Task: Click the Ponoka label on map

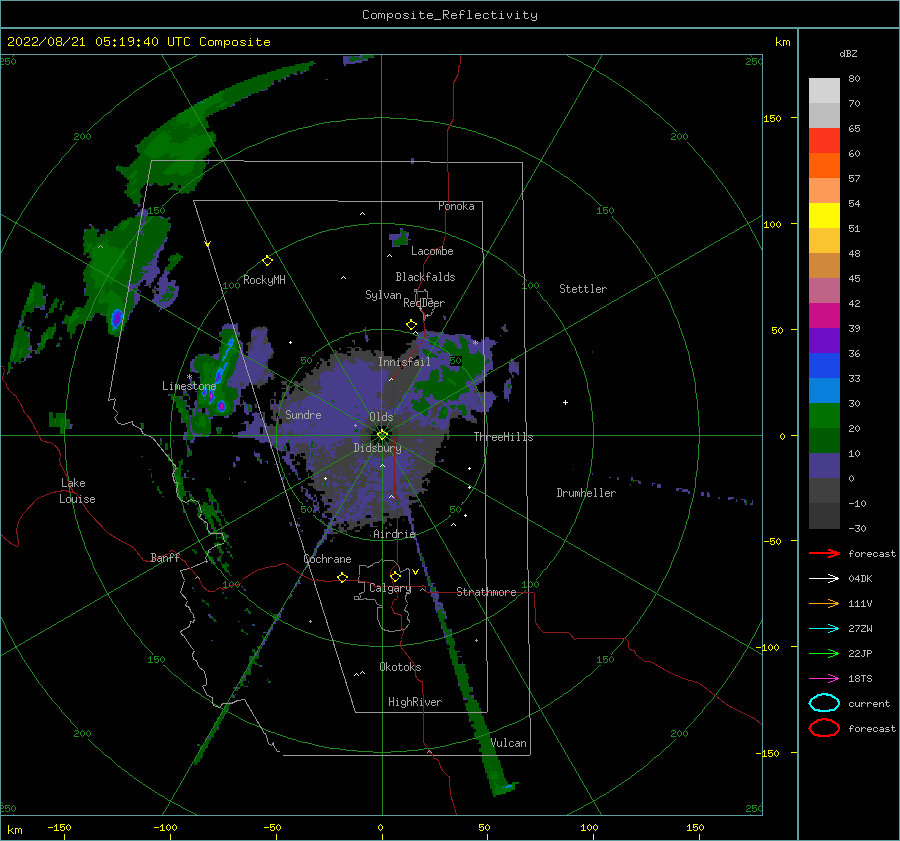Action: [x=456, y=206]
